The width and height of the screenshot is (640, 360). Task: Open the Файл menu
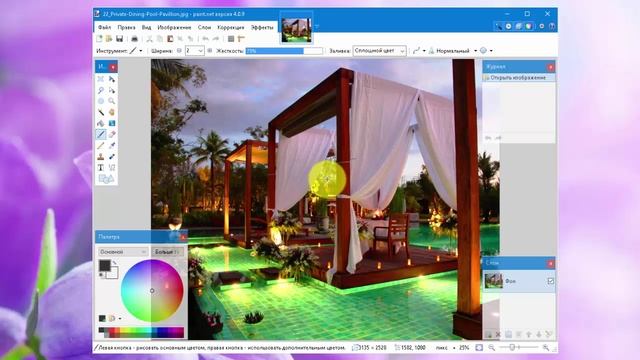(104, 27)
